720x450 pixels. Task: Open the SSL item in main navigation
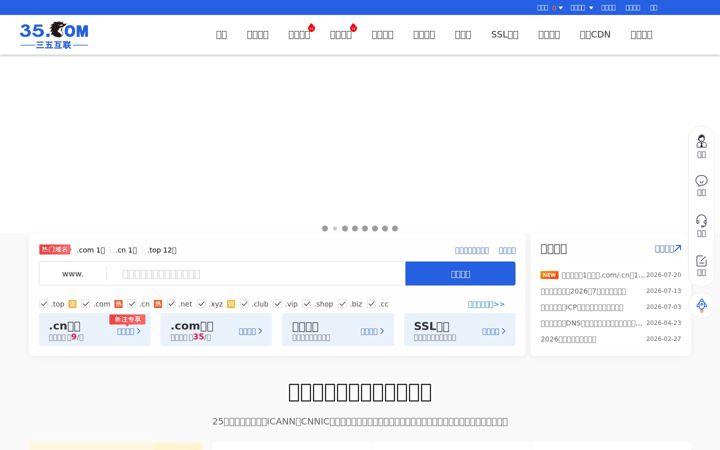point(505,34)
